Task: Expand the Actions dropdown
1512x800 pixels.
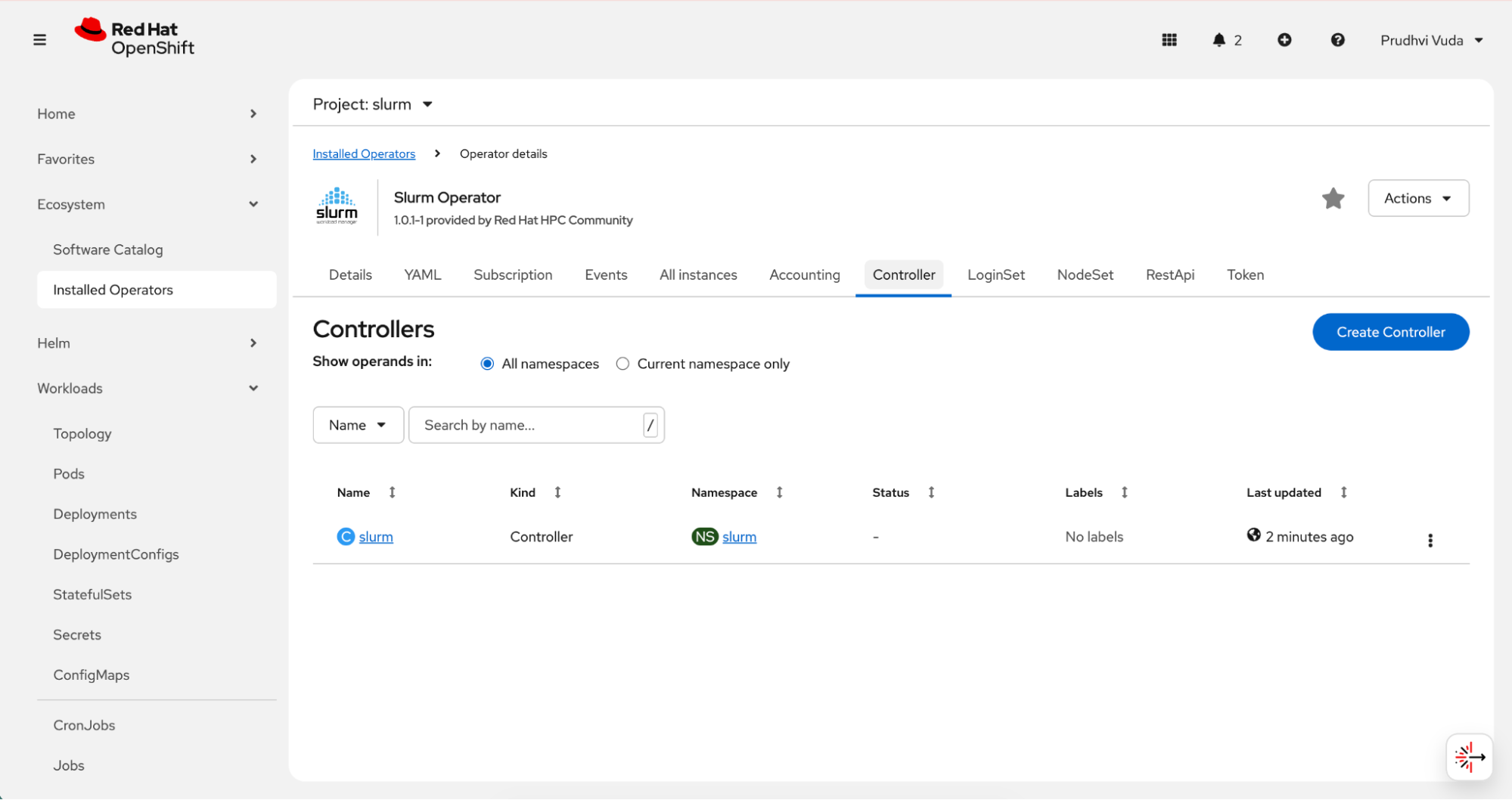Action: click(x=1417, y=198)
